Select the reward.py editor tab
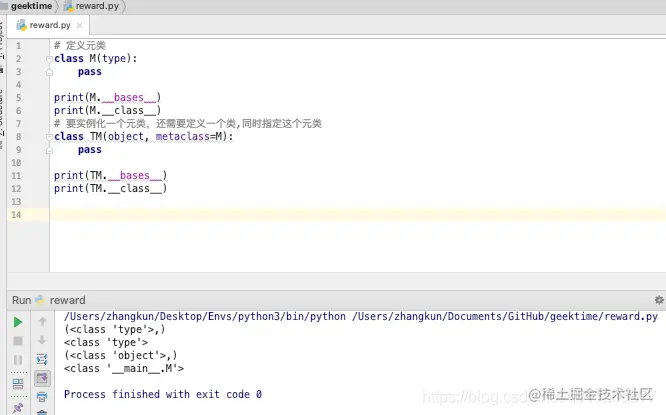666x415 pixels. [x=48, y=25]
